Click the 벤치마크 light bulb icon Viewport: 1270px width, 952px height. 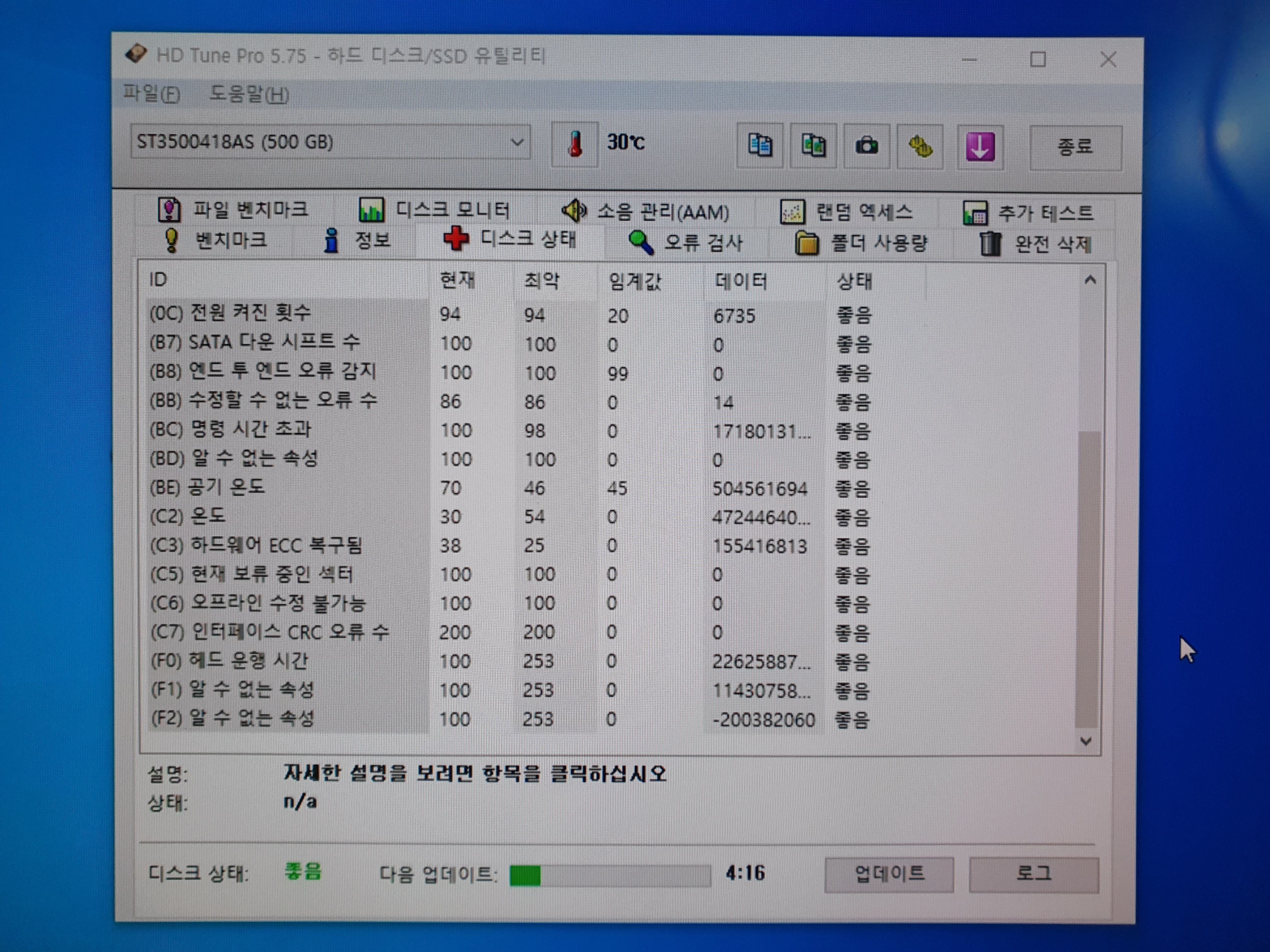(x=170, y=241)
